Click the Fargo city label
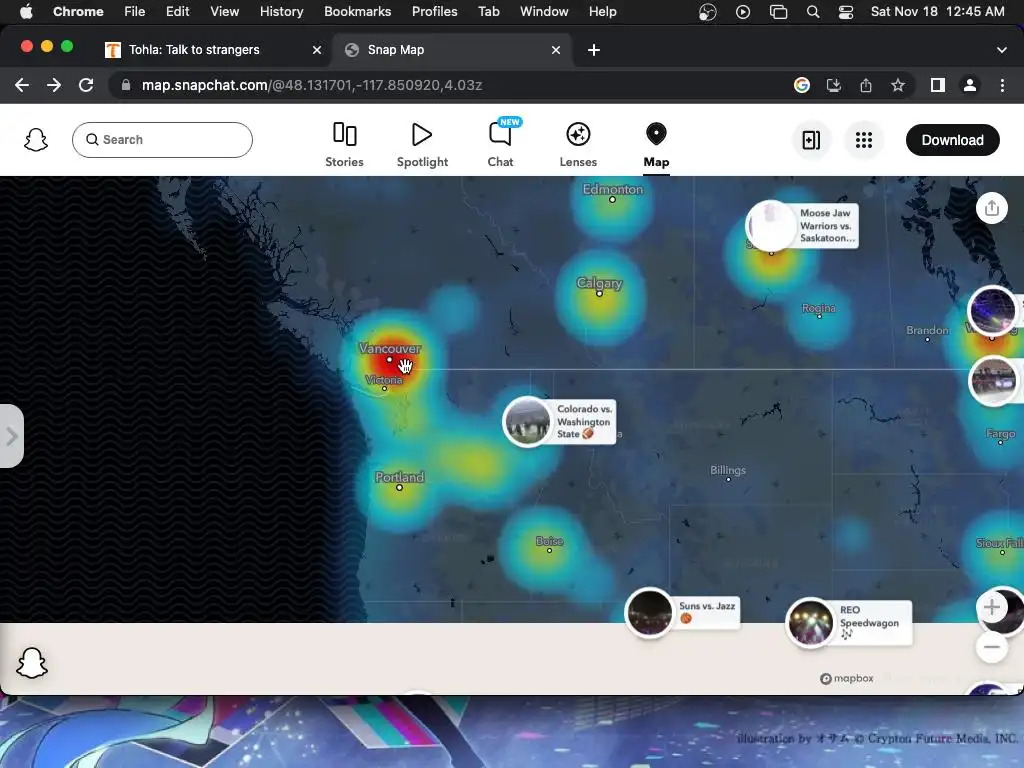The image size is (1024, 768). click(1000, 434)
